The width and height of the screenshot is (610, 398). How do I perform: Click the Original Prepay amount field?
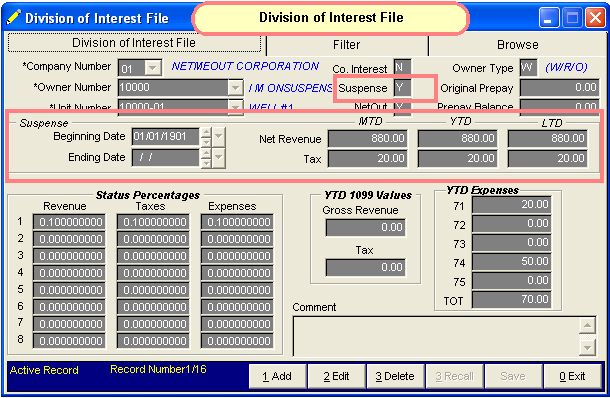[559, 88]
